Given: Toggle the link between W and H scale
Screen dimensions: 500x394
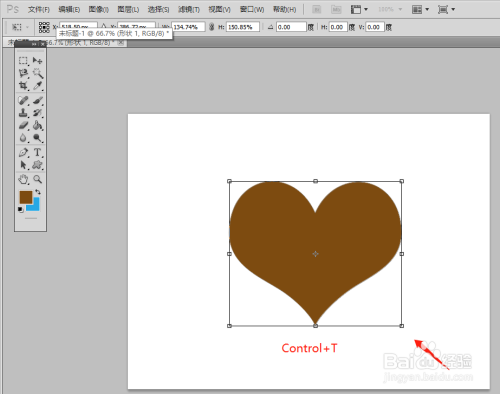Looking at the screenshot, I should click(x=211, y=27).
